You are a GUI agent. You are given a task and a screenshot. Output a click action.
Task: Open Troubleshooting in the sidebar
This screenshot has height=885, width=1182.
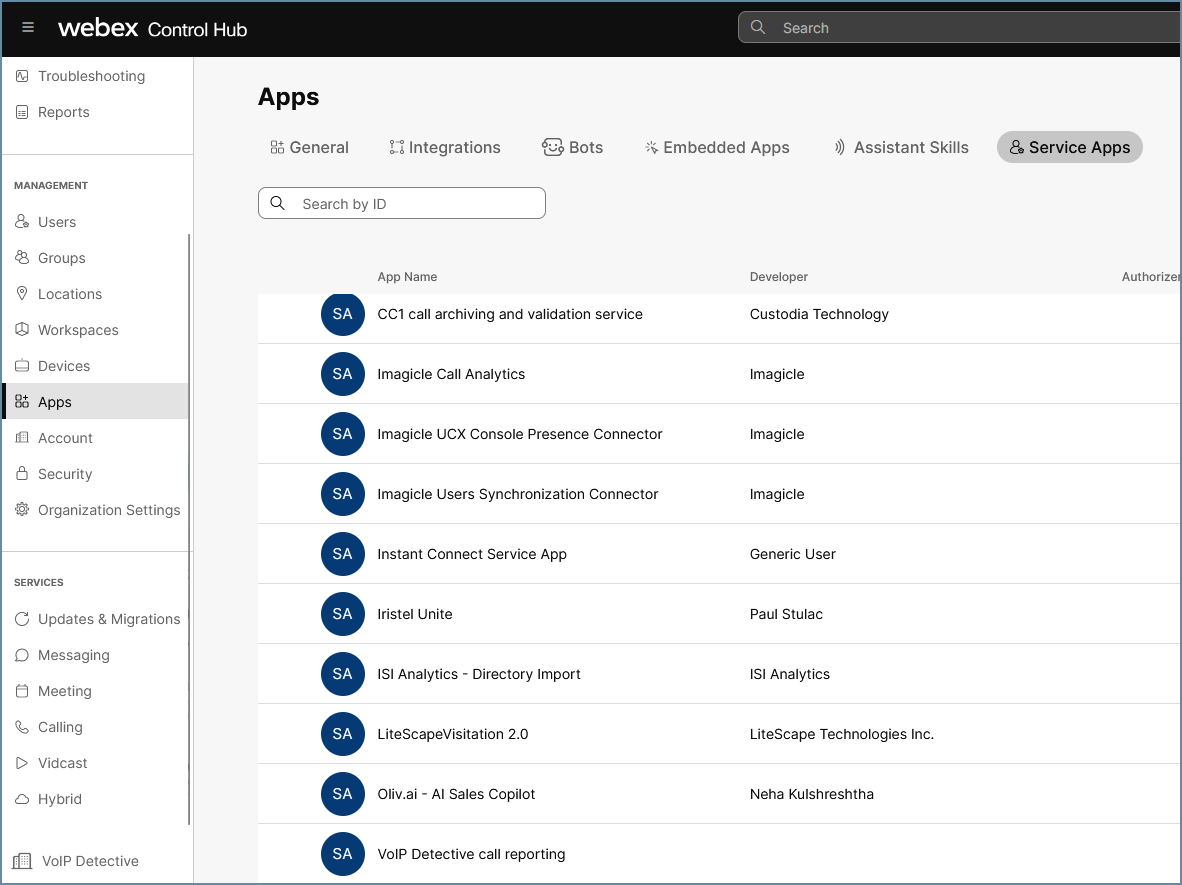click(x=91, y=76)
